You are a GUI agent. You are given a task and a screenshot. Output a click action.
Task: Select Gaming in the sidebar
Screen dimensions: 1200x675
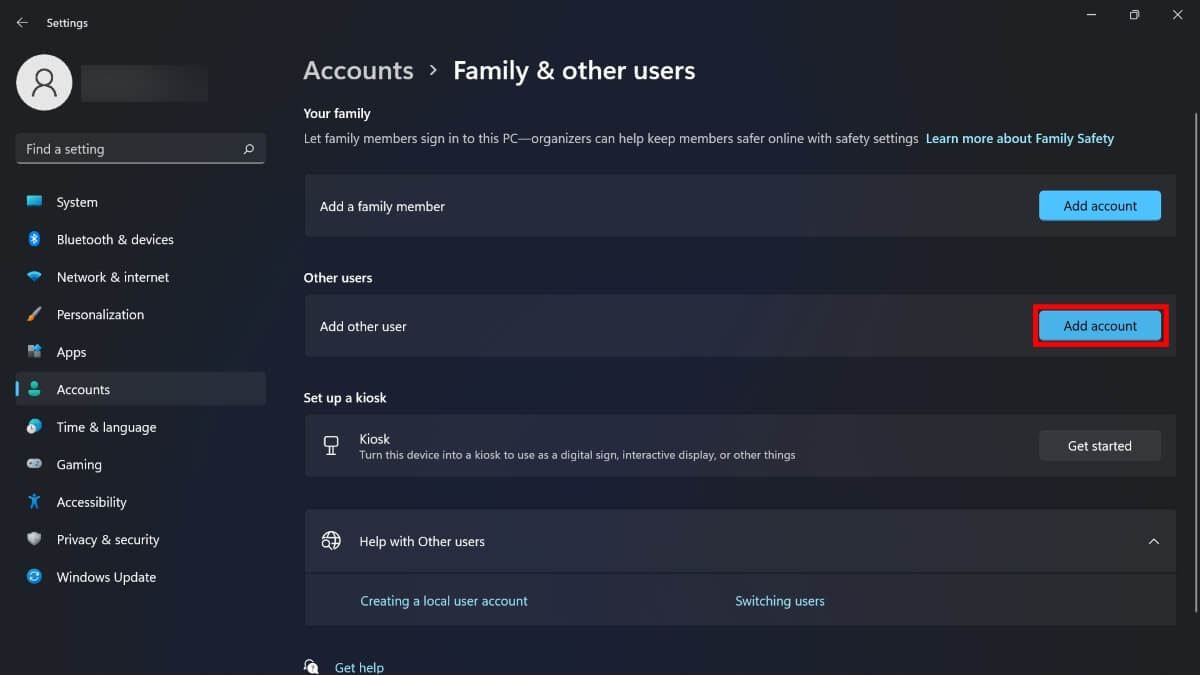[x=79, y=464]
